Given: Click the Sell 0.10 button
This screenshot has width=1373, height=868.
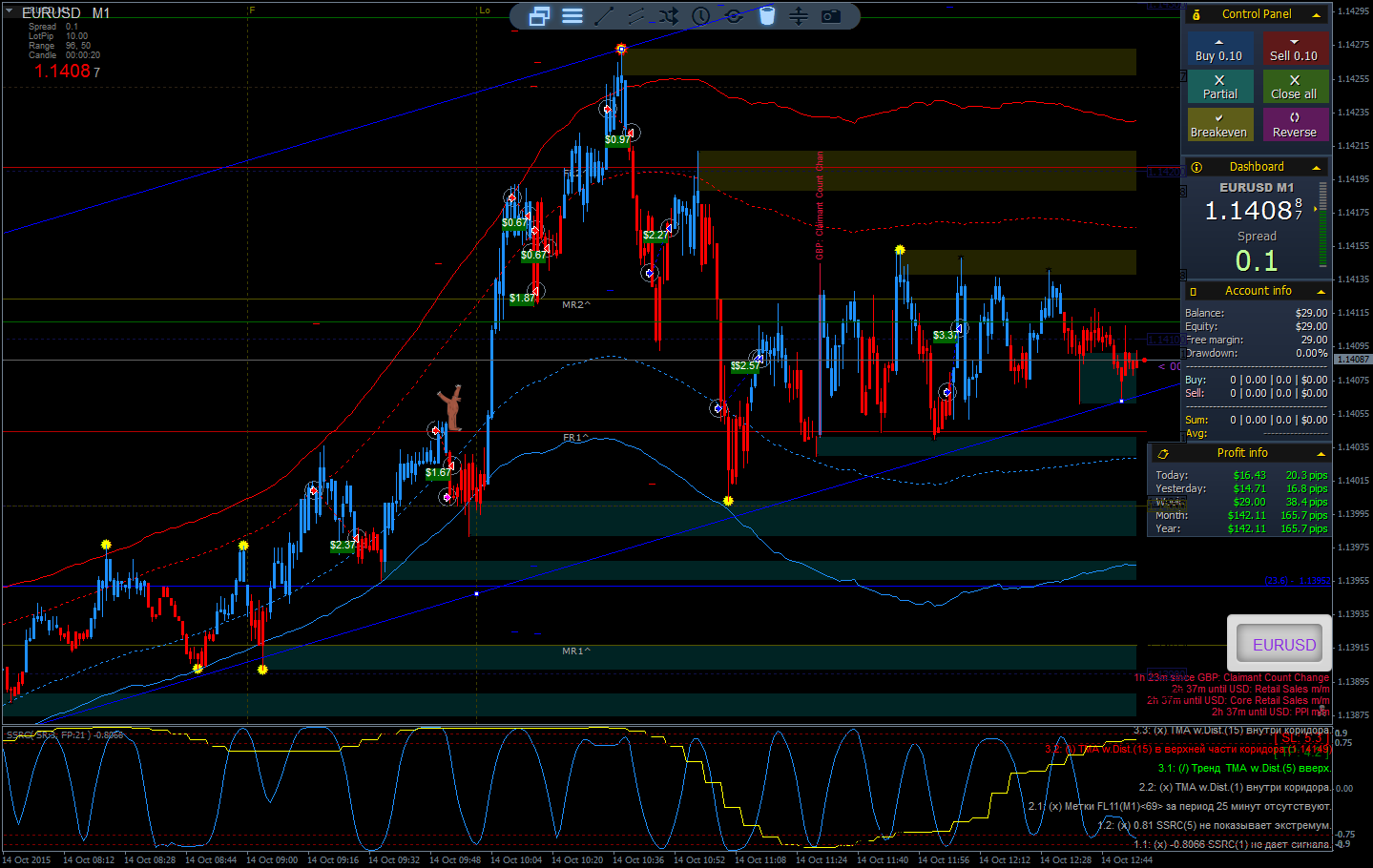Looking at the screenshot, I should [x=1294, y=50].
